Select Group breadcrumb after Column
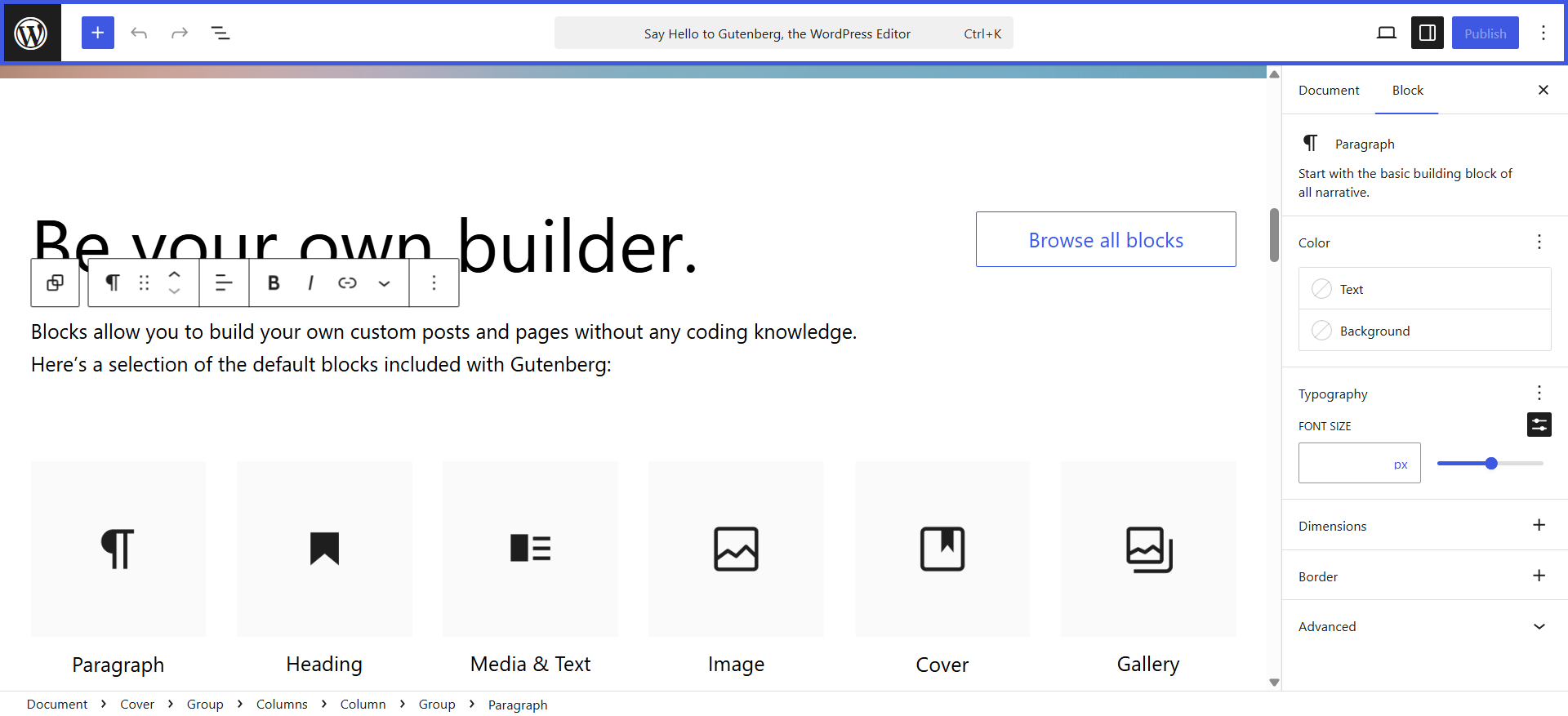This screenshot has width=1568, height=716. [x=437, y=704]
